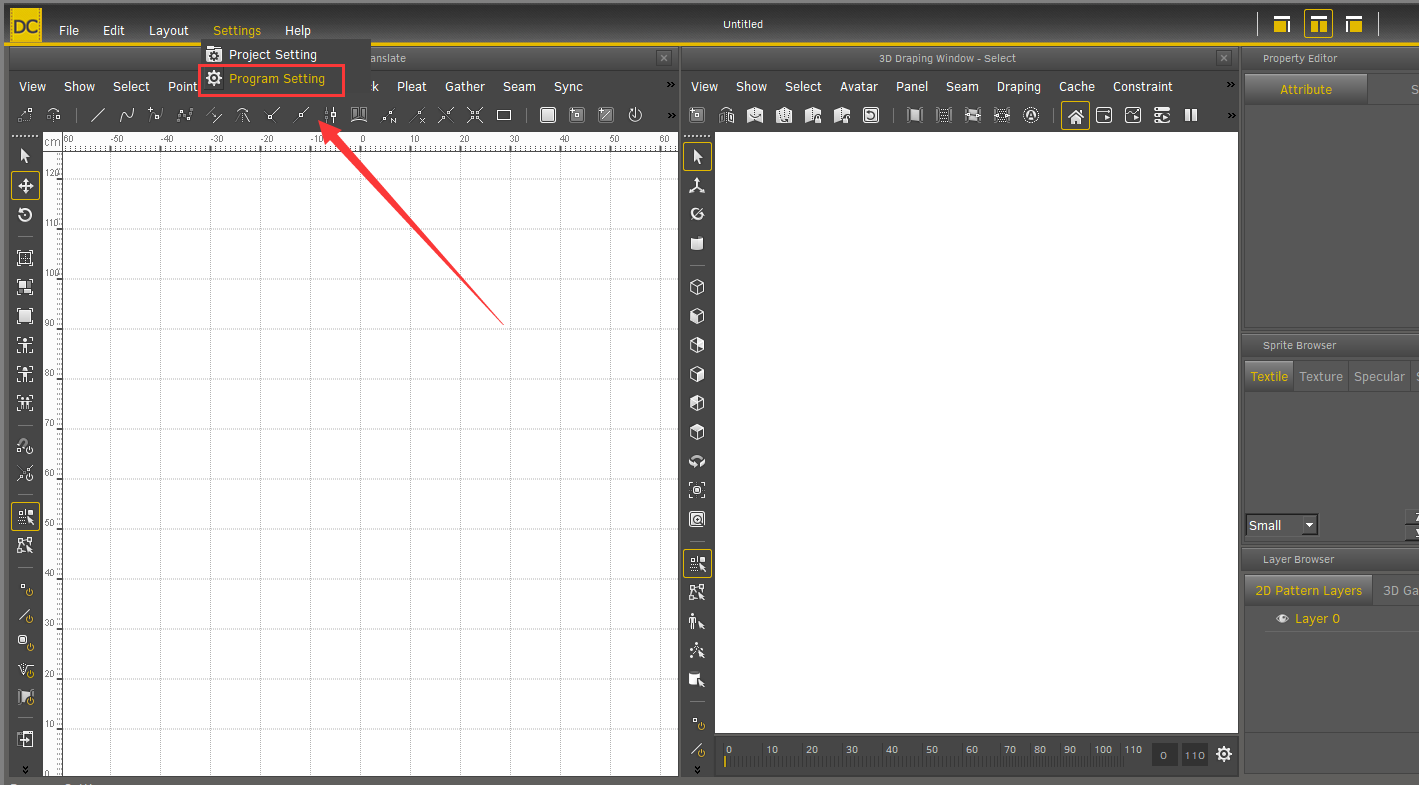Toggle visibility of Layer 0
This screenshot has width=1419, height=785.
click(x=1282, y=619)
